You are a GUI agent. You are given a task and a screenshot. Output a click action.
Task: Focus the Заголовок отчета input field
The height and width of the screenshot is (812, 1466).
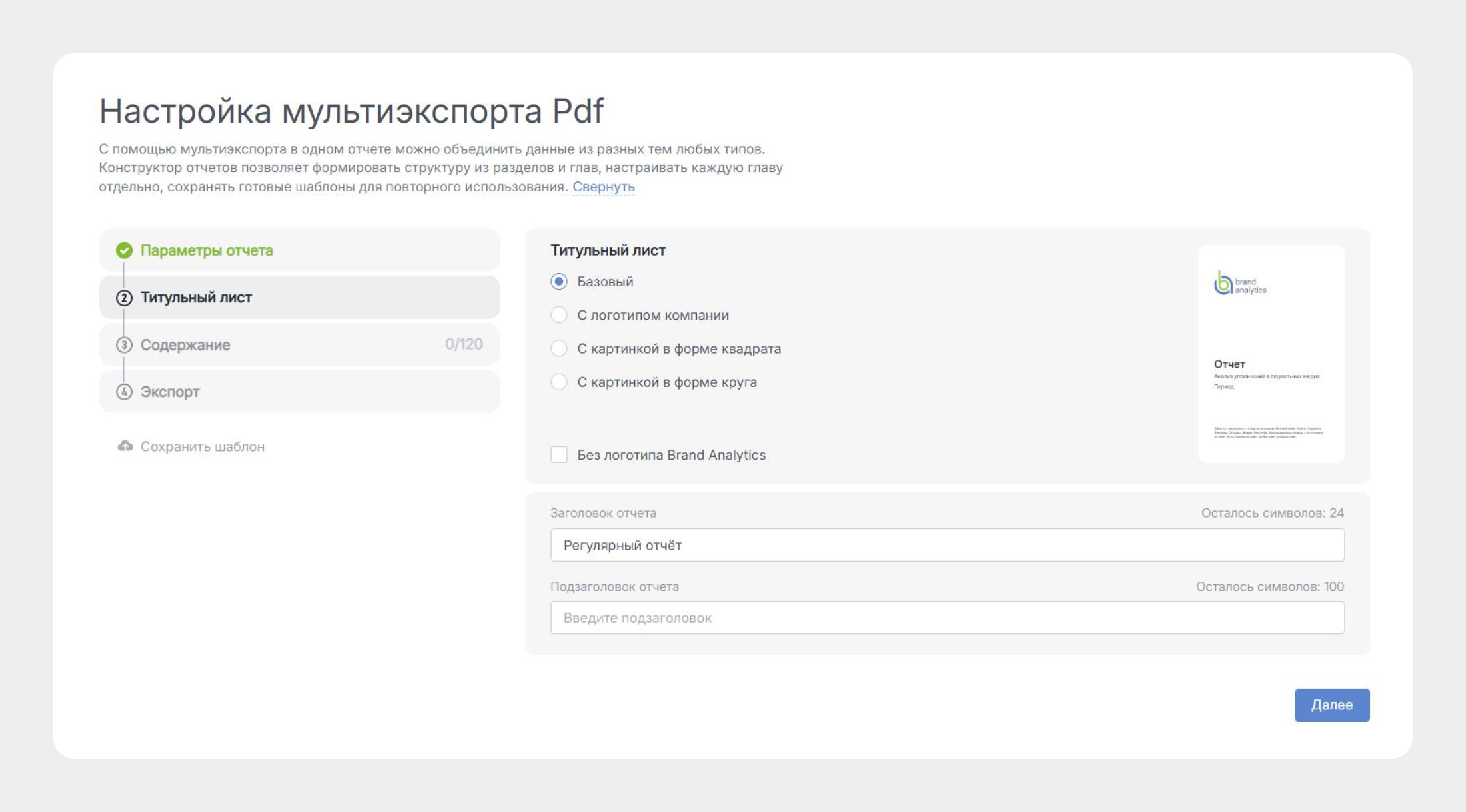(x=947, y=545)
